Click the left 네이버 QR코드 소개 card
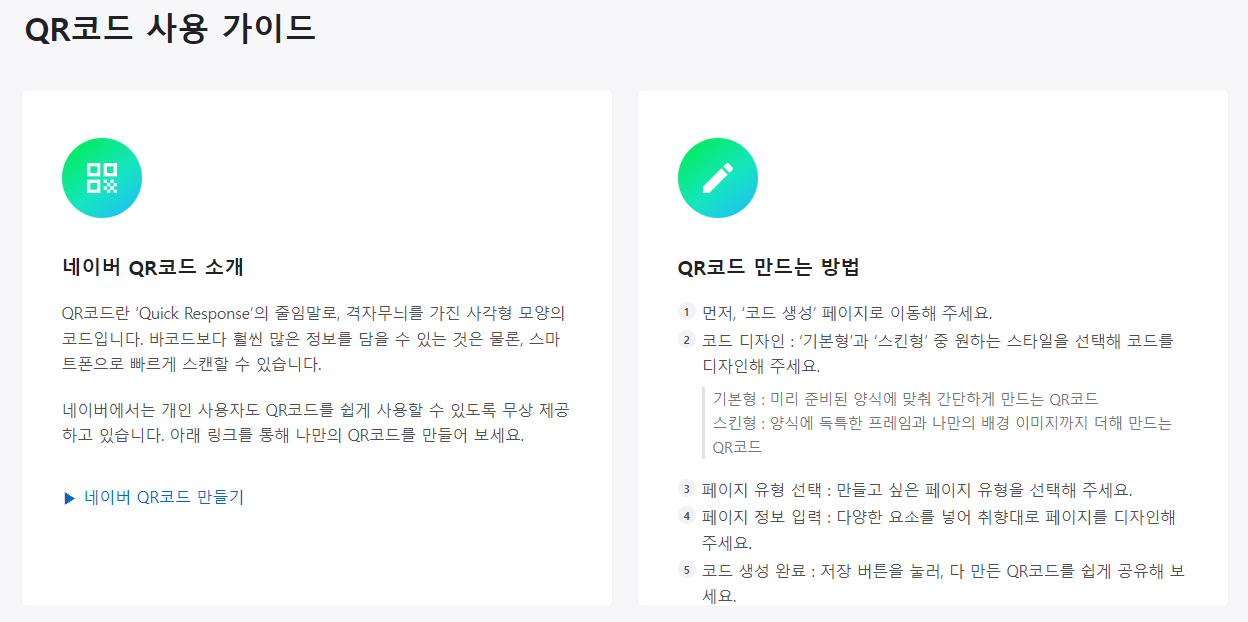 (317, 350)
